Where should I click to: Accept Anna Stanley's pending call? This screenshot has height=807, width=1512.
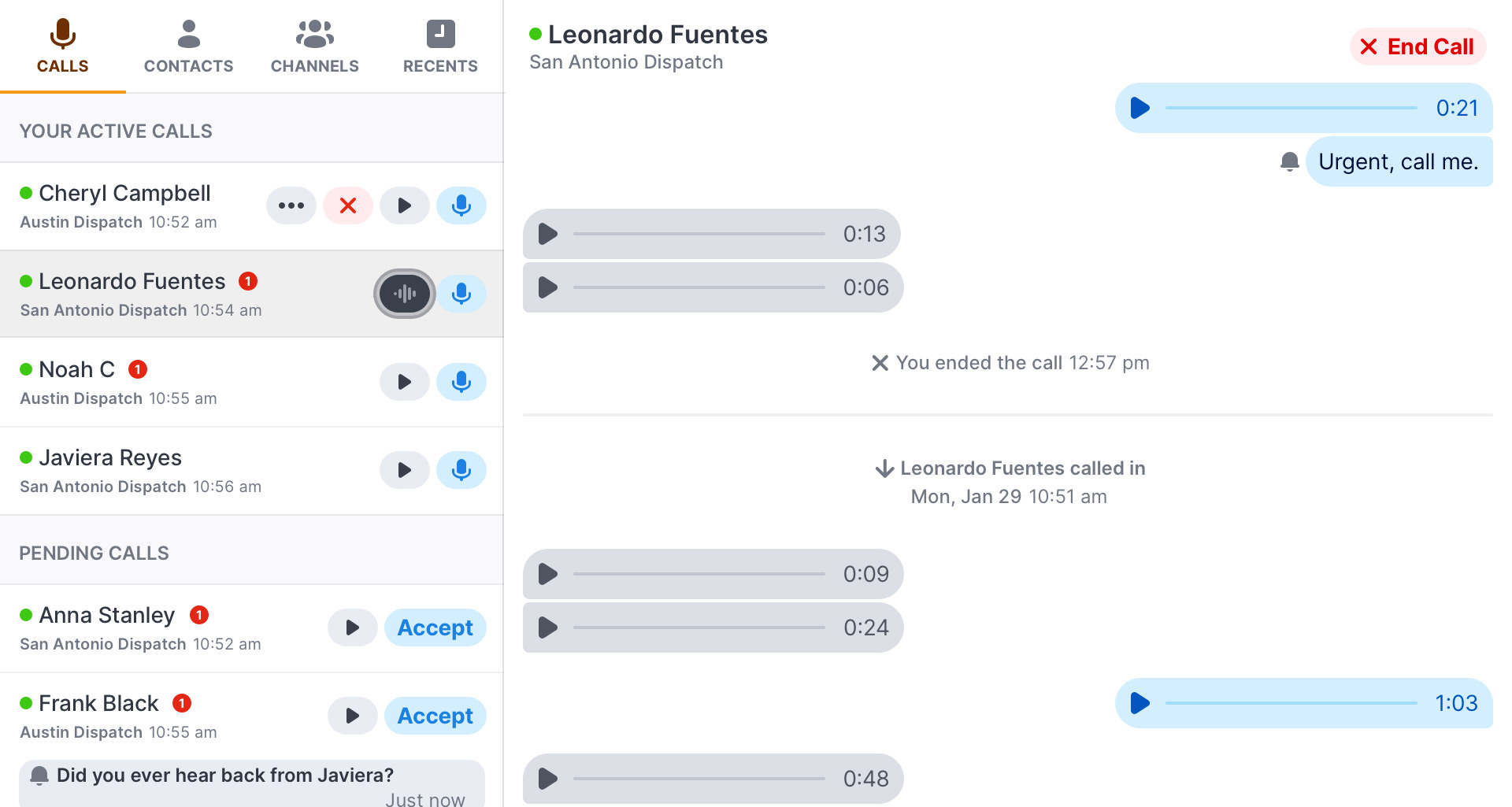435,627
